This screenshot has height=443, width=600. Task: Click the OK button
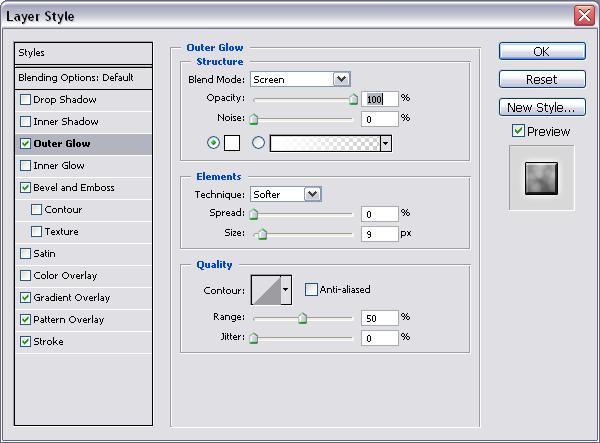tap(542, 51)
